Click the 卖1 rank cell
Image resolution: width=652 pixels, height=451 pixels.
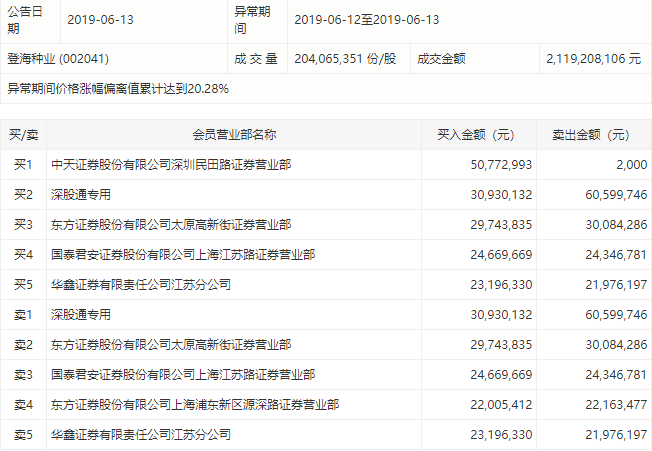[x=23, y=315]
